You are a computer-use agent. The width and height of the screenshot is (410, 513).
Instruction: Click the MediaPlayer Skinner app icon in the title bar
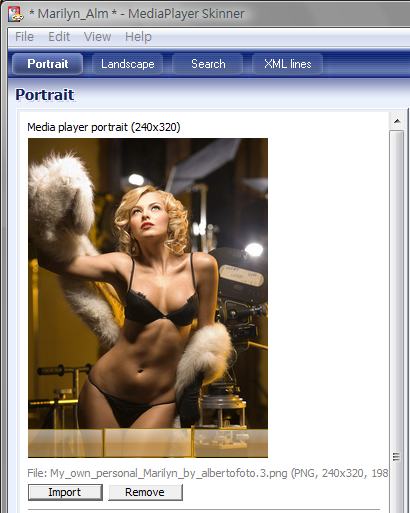pos(16,14)
